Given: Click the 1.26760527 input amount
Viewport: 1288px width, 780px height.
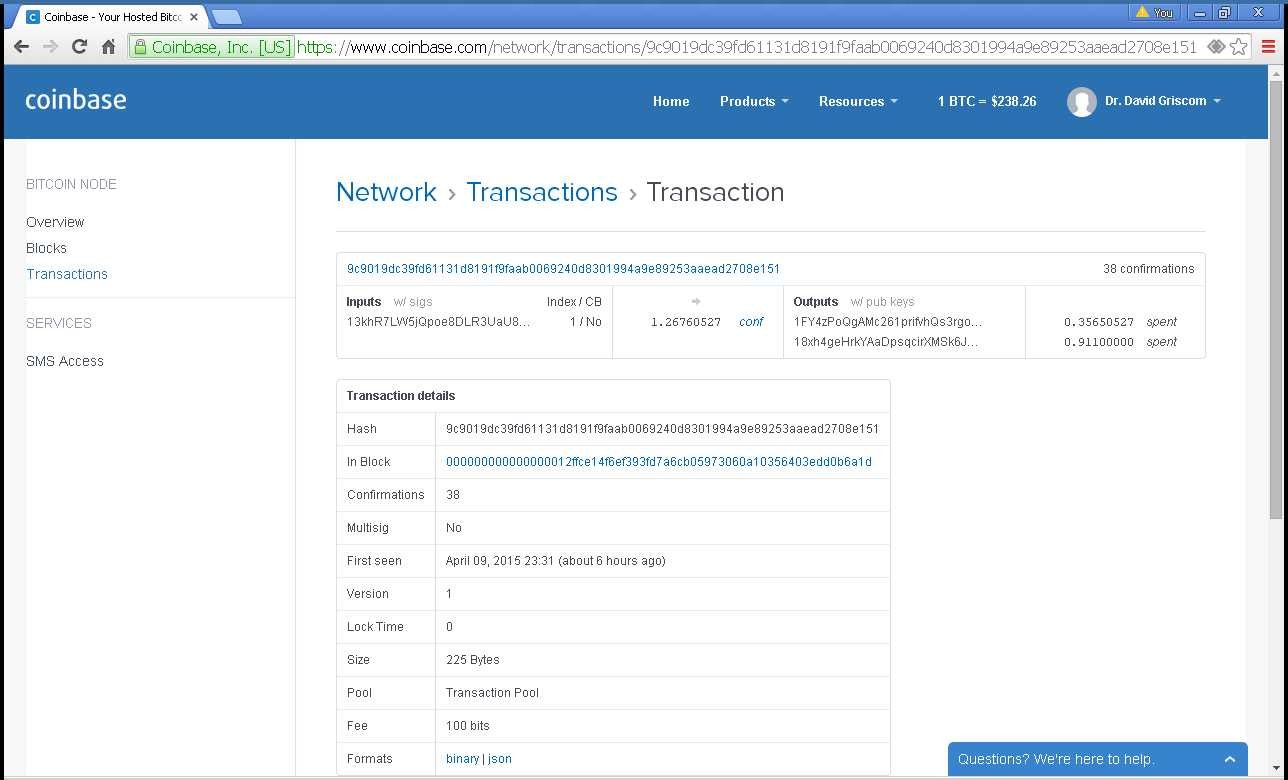Looking at the screenshot, I should [x=686, y=322].
